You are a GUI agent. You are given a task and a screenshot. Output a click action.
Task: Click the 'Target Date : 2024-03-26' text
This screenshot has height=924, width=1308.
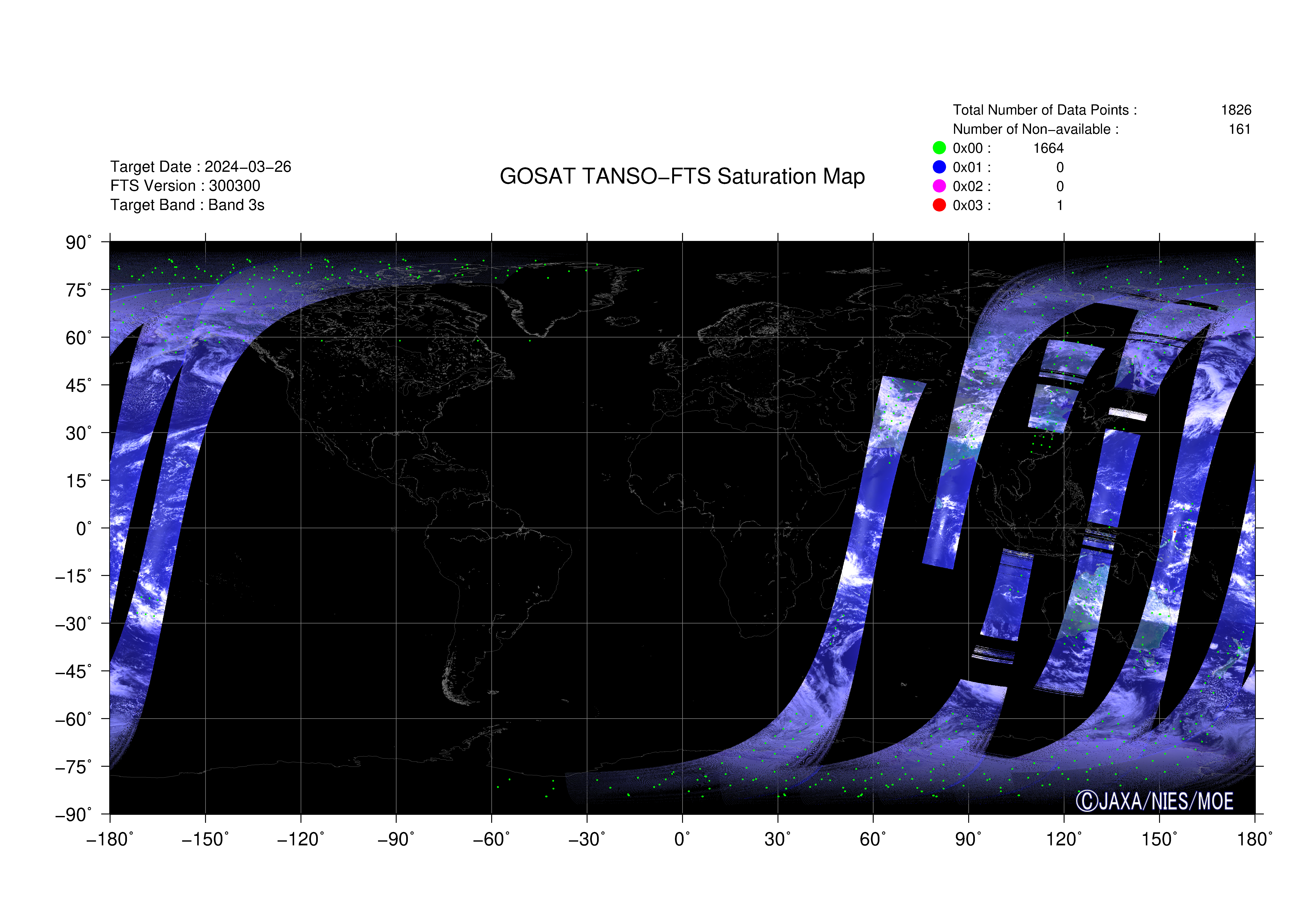tap(201, 167)
